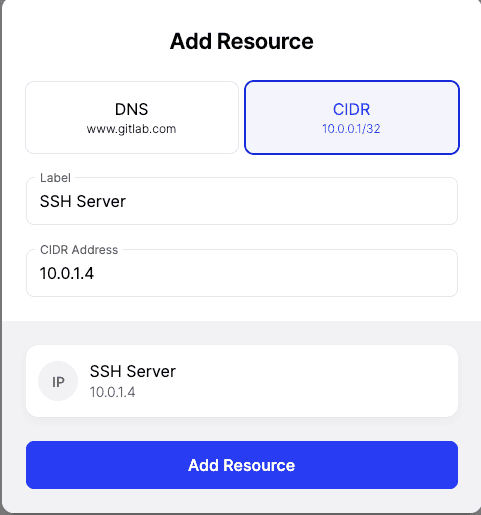Click the "CIDR Address" field caption
This screenshot has width=481, height=515.
[x=79, y=250]
